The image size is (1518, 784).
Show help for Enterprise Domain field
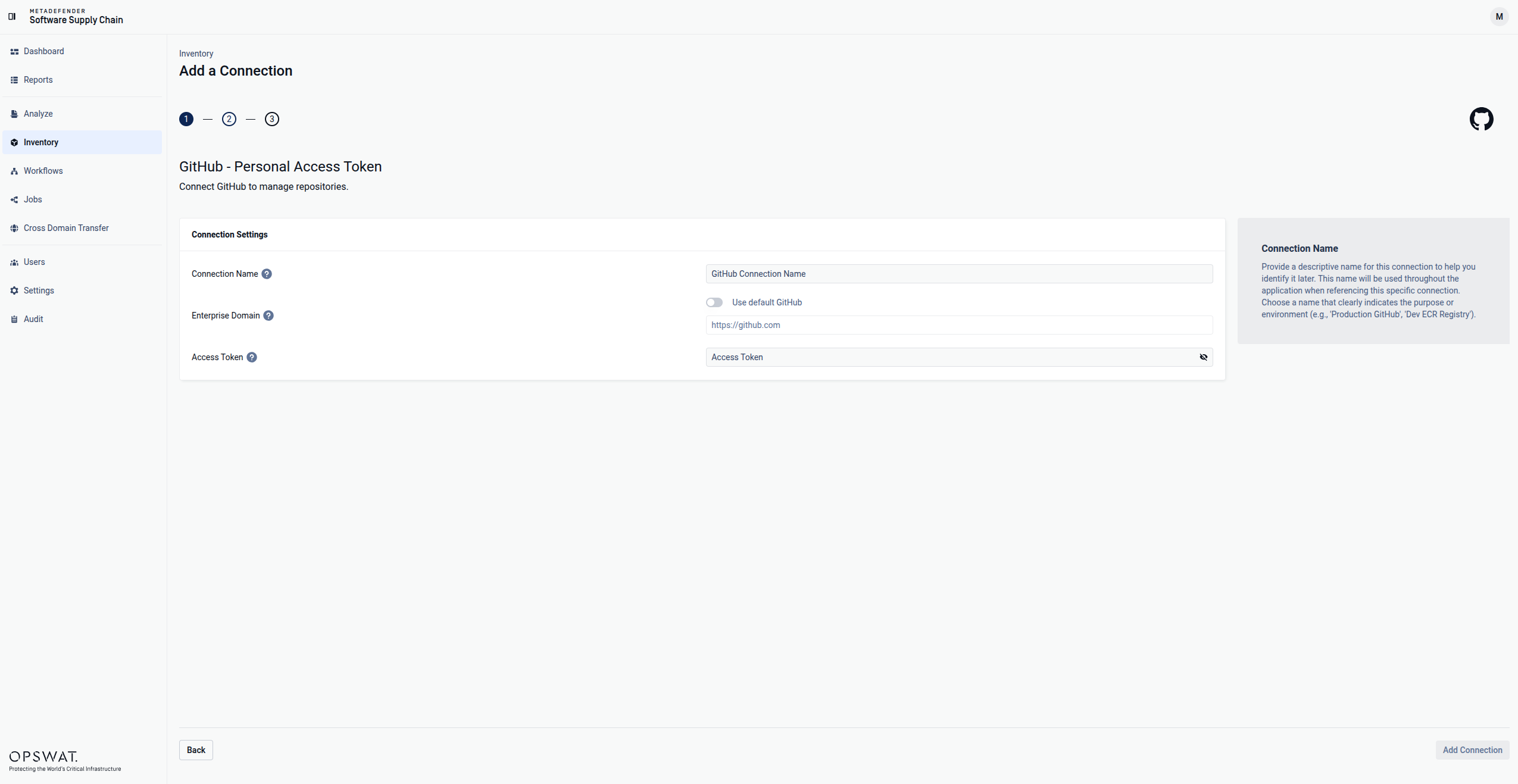(x=268, y=316)
